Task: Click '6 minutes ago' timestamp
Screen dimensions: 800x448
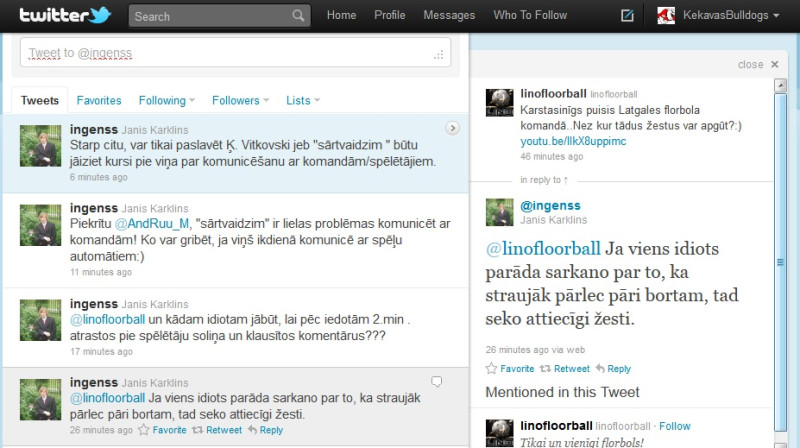Action: [x=98, y=177]
